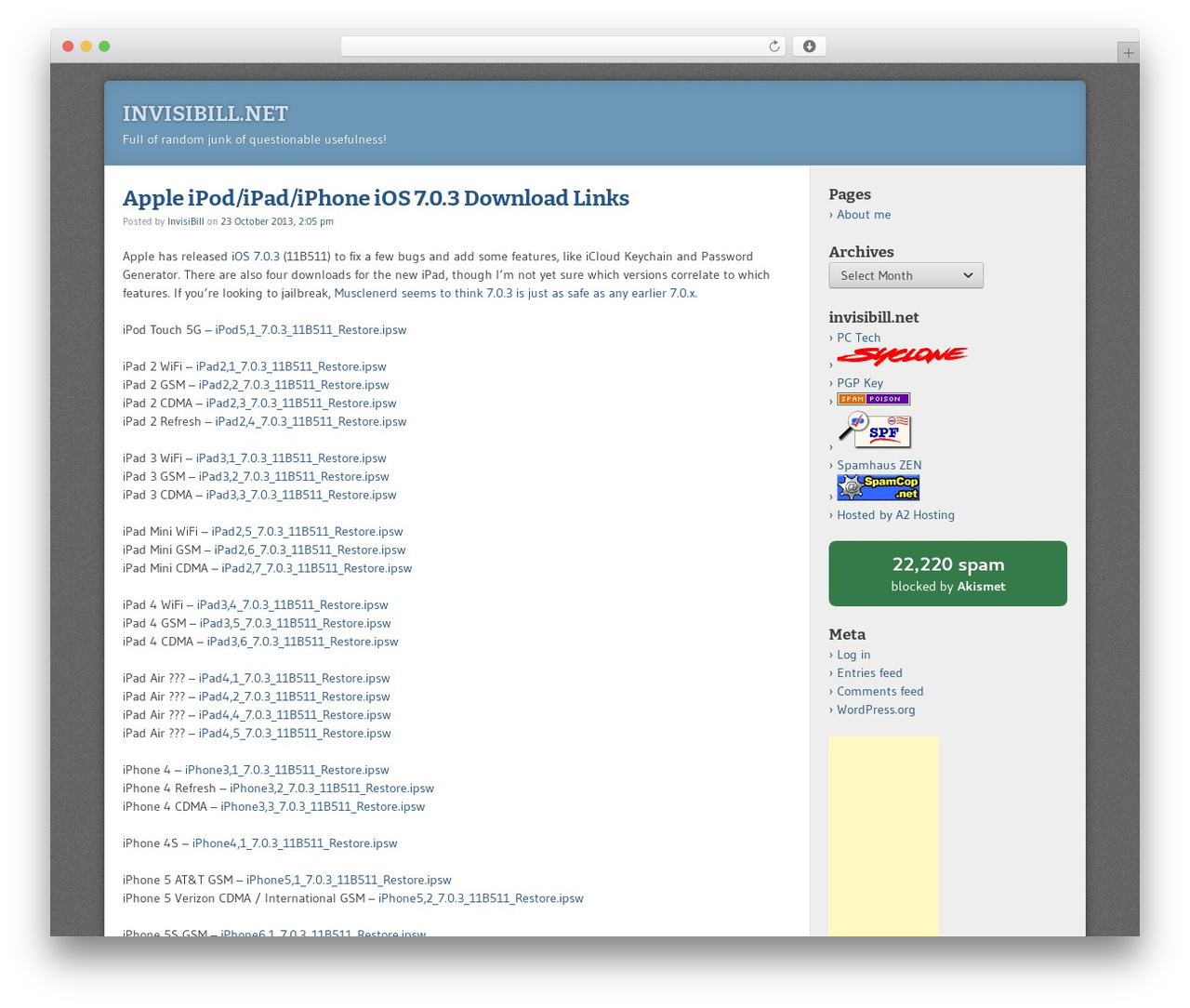Viewport: 1190px width, 1008px height.
Task: Download iPad 4 CDMA iPad3,6 file
Action: 302,642
